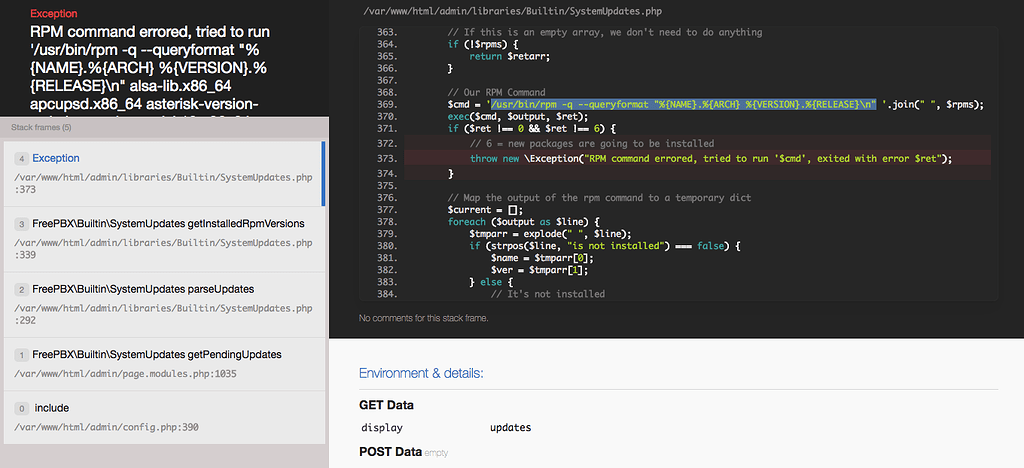The height and width of the screenshot is (468, 1024).
Task: Open the Environment & details heading
Action: pyautogui.click(x=421, y=373)
